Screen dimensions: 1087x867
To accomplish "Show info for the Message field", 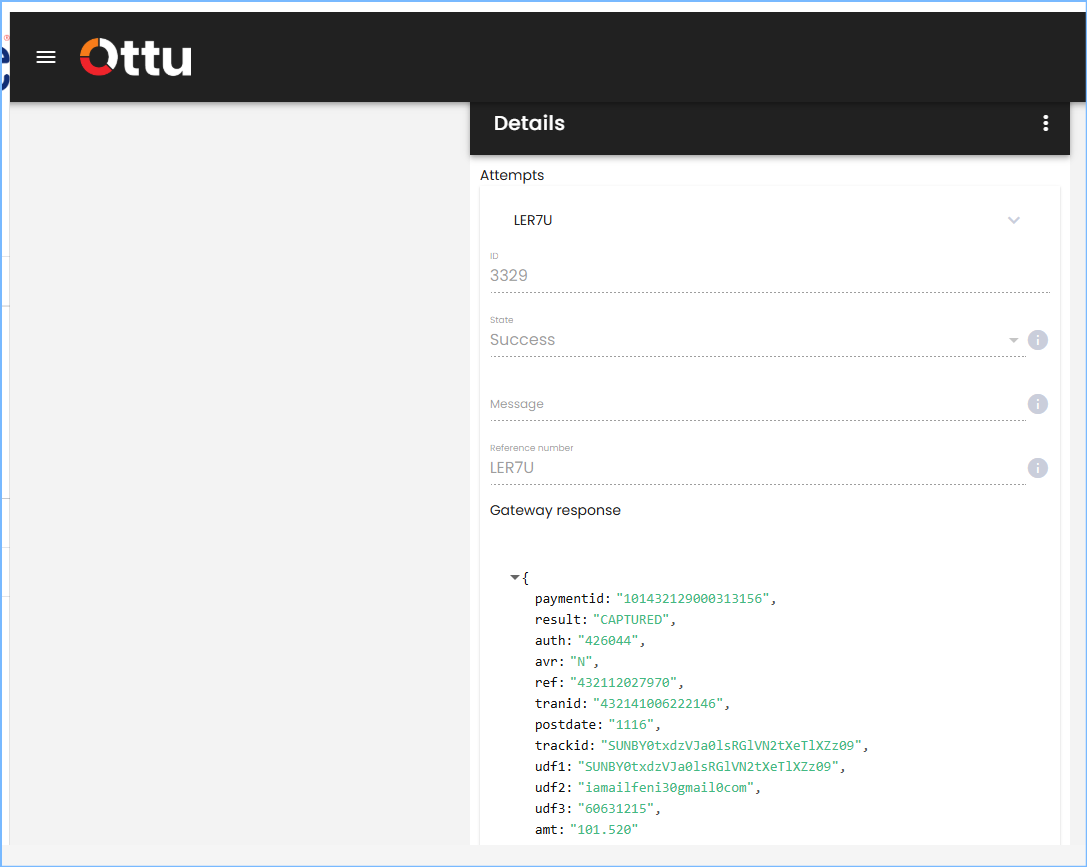I will click(x=1037, y=404).
